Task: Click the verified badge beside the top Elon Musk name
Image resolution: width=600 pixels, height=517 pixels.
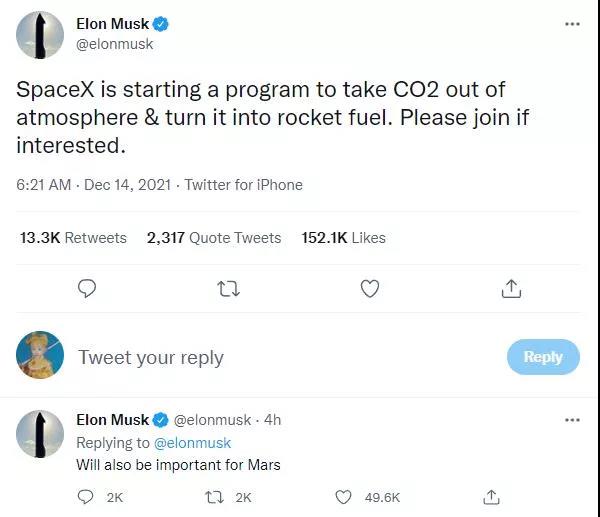Action: pos(161,24)
